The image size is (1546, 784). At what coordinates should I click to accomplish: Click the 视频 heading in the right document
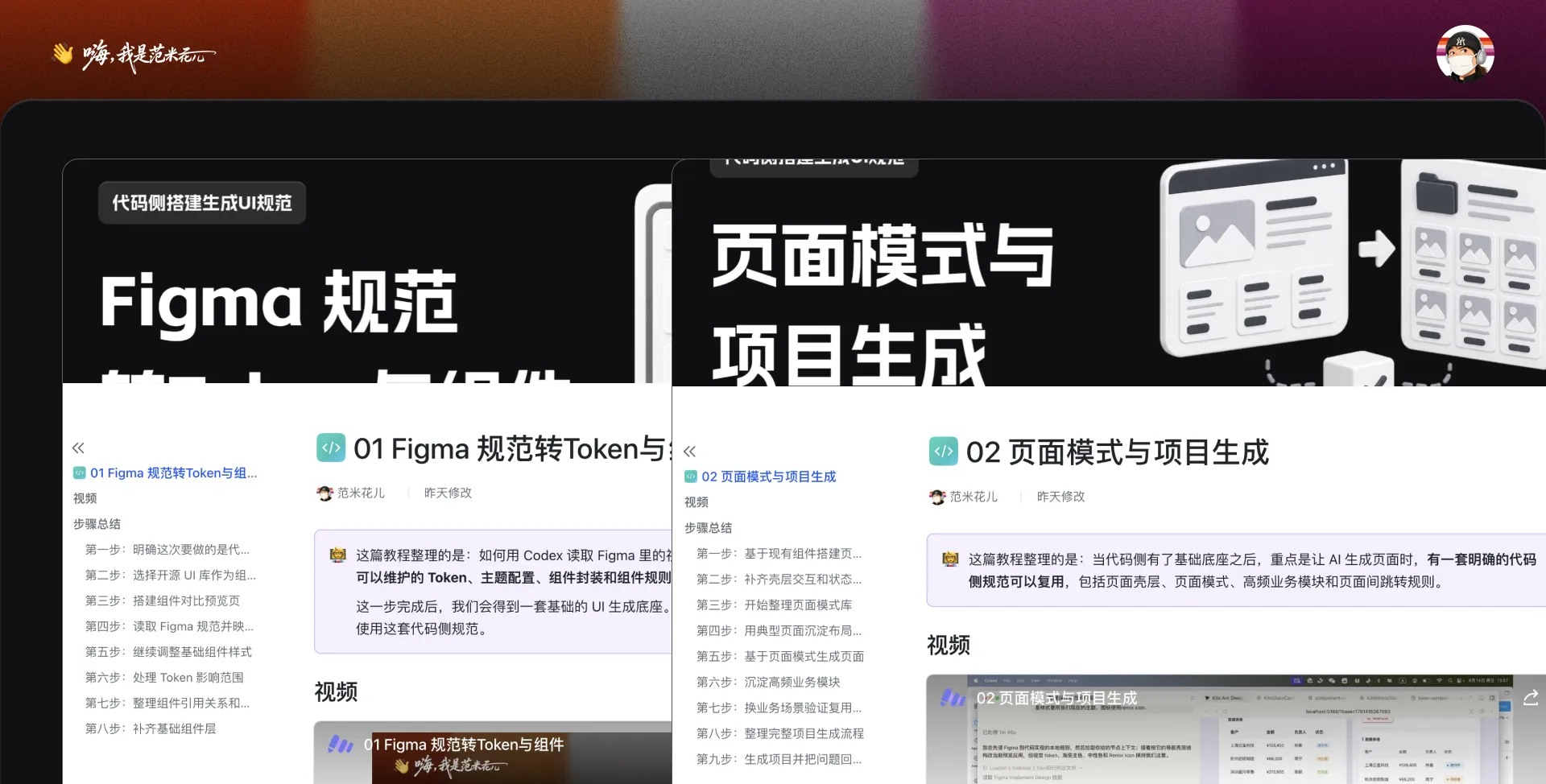coord(949,645)
